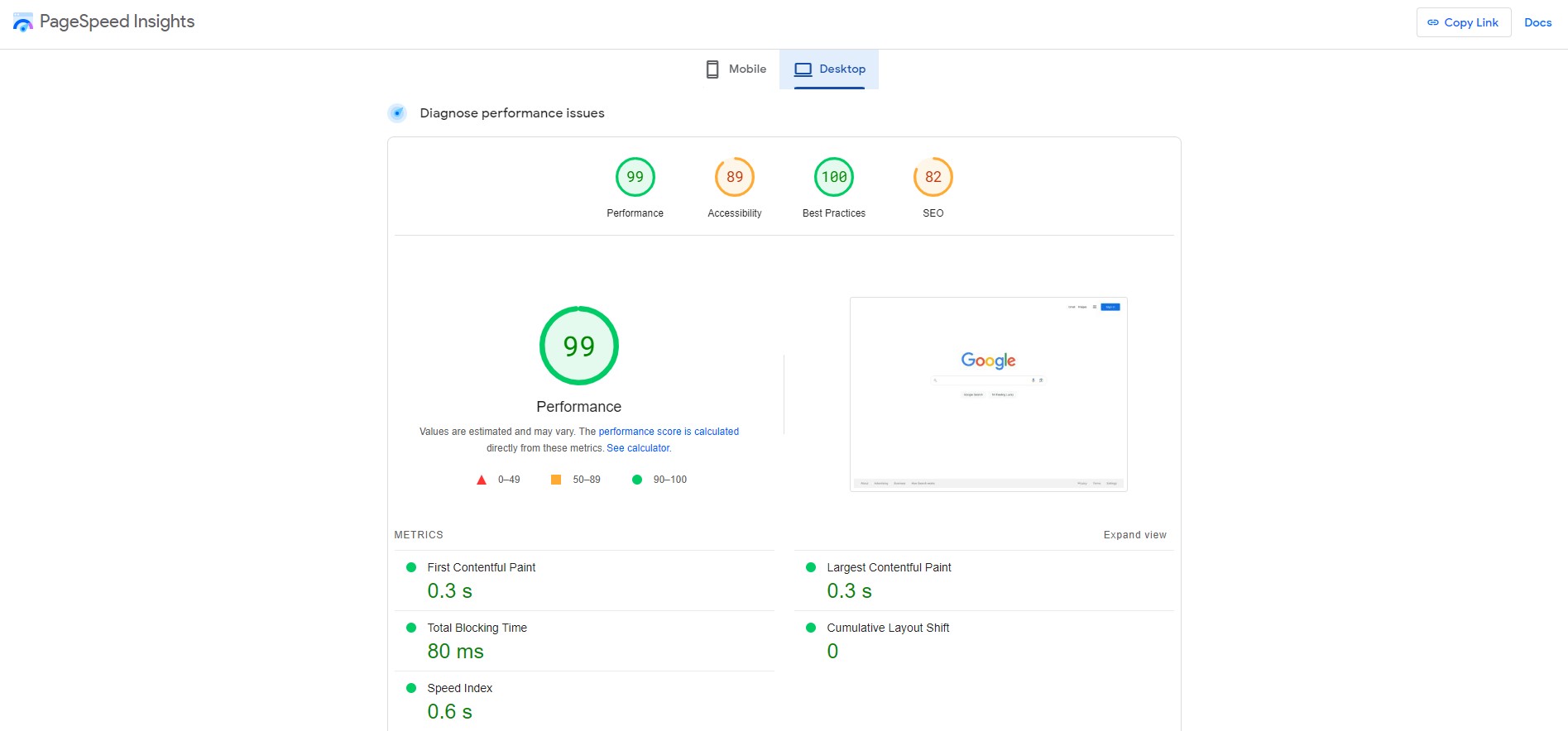
Task: Click the diagnose performance issues icon
Action: [x=397, y=113]
